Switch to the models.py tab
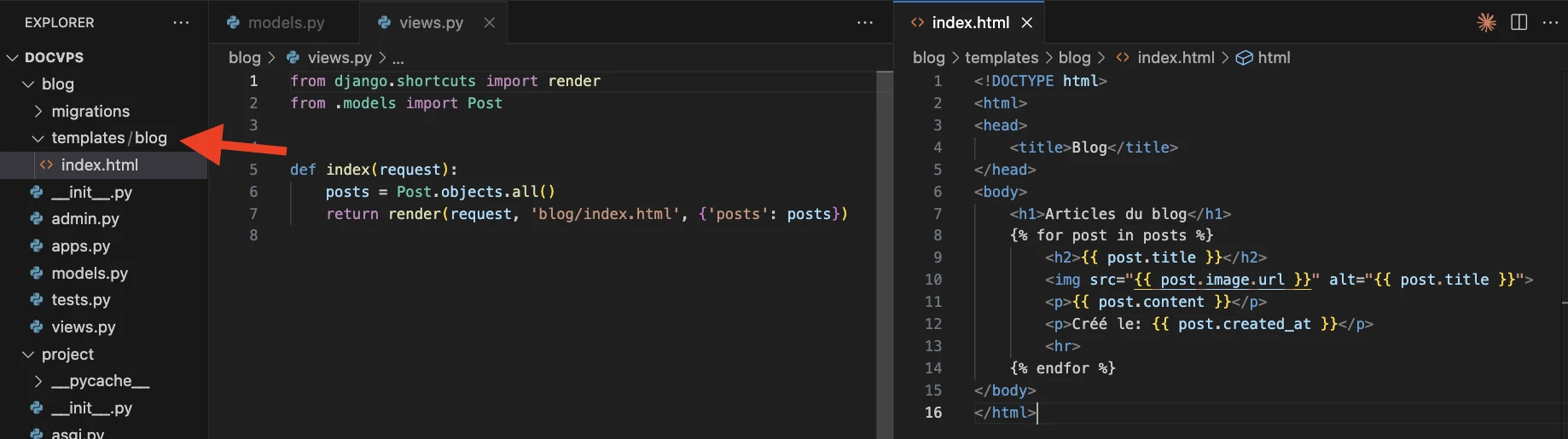The width and height of the screenshot is (1568, 439). coord(285,23)
